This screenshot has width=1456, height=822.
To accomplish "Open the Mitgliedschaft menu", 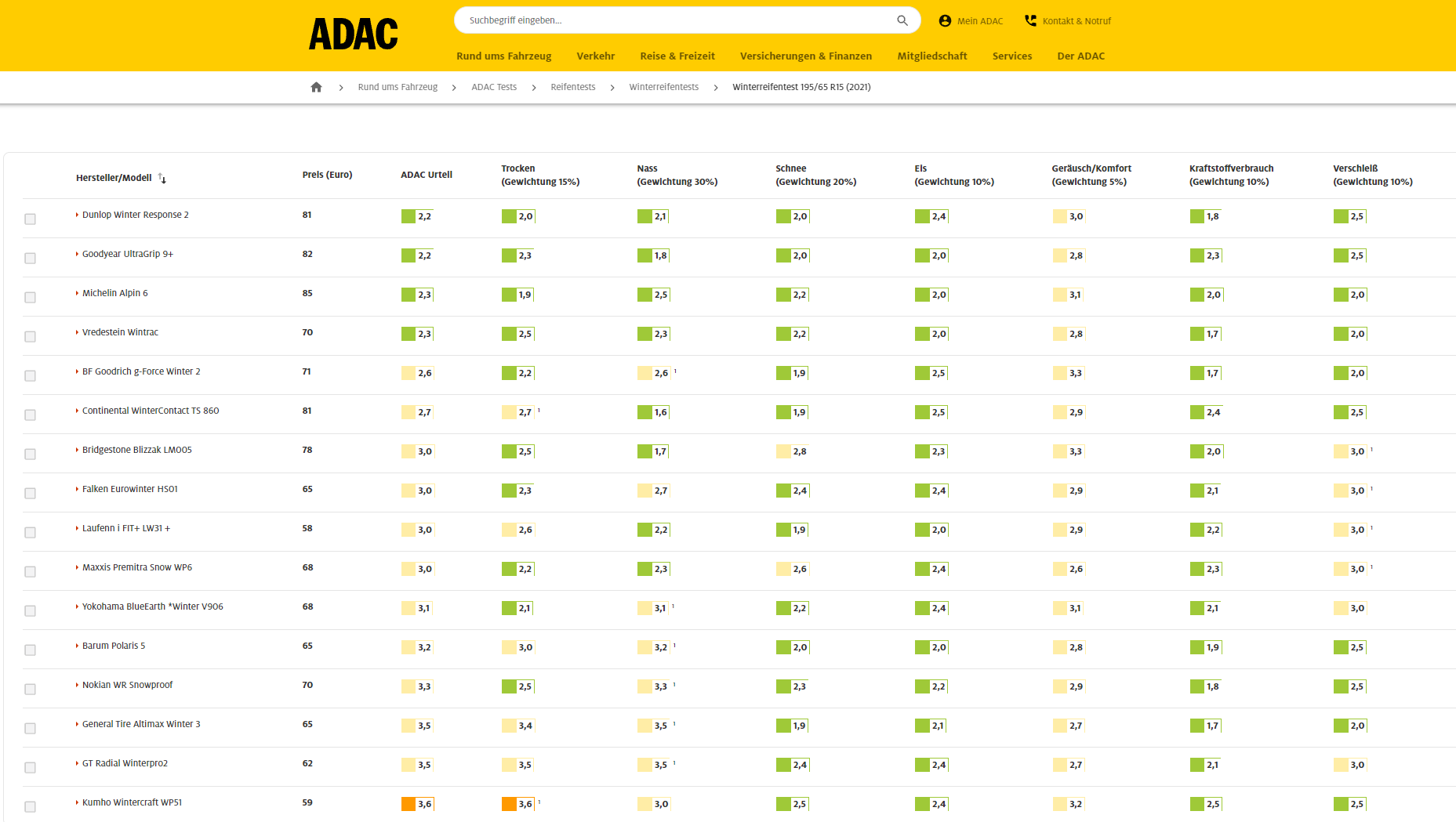I will [932, 56].
